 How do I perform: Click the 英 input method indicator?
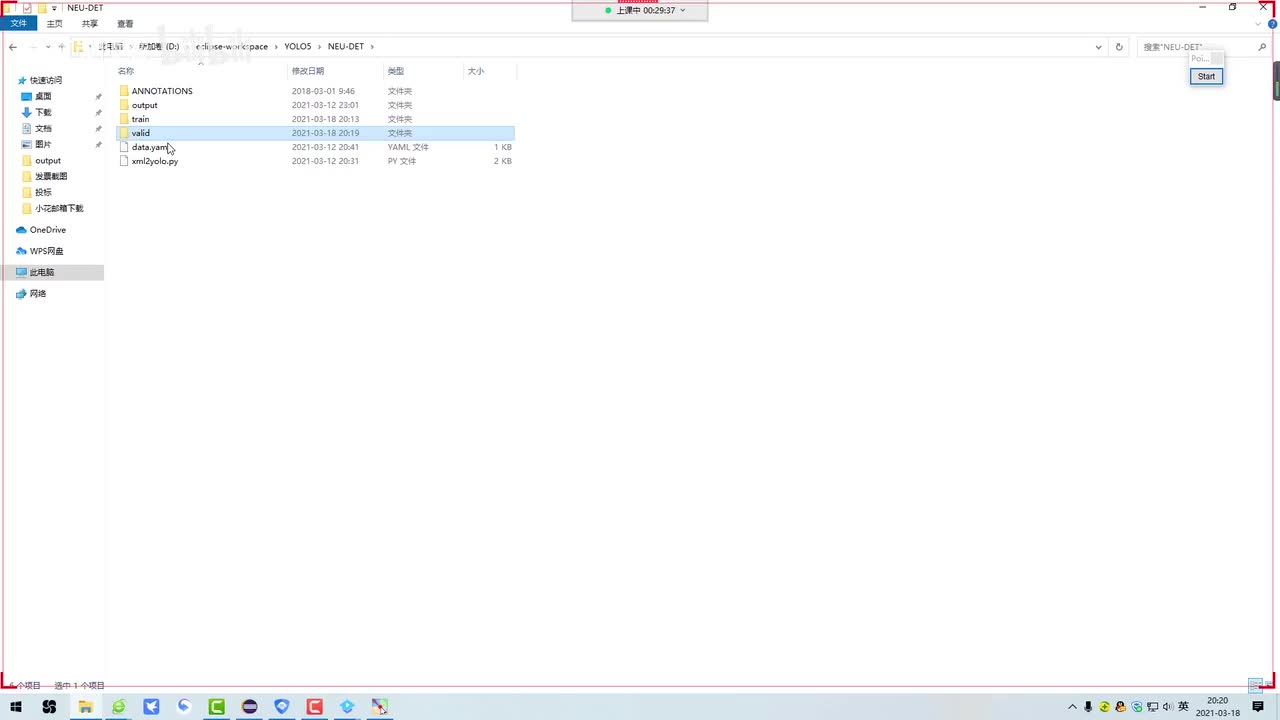click(1184, 707)
